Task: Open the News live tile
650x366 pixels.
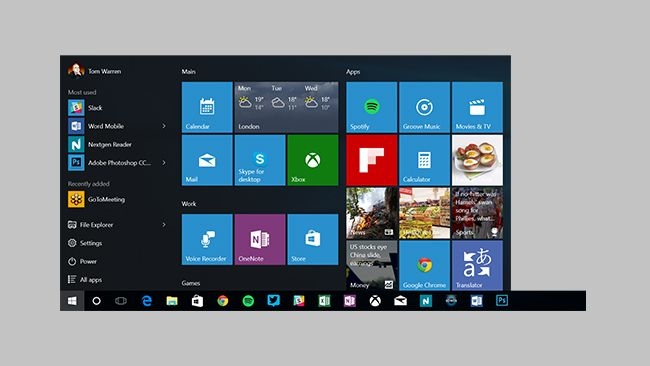Action: (371, 213)
